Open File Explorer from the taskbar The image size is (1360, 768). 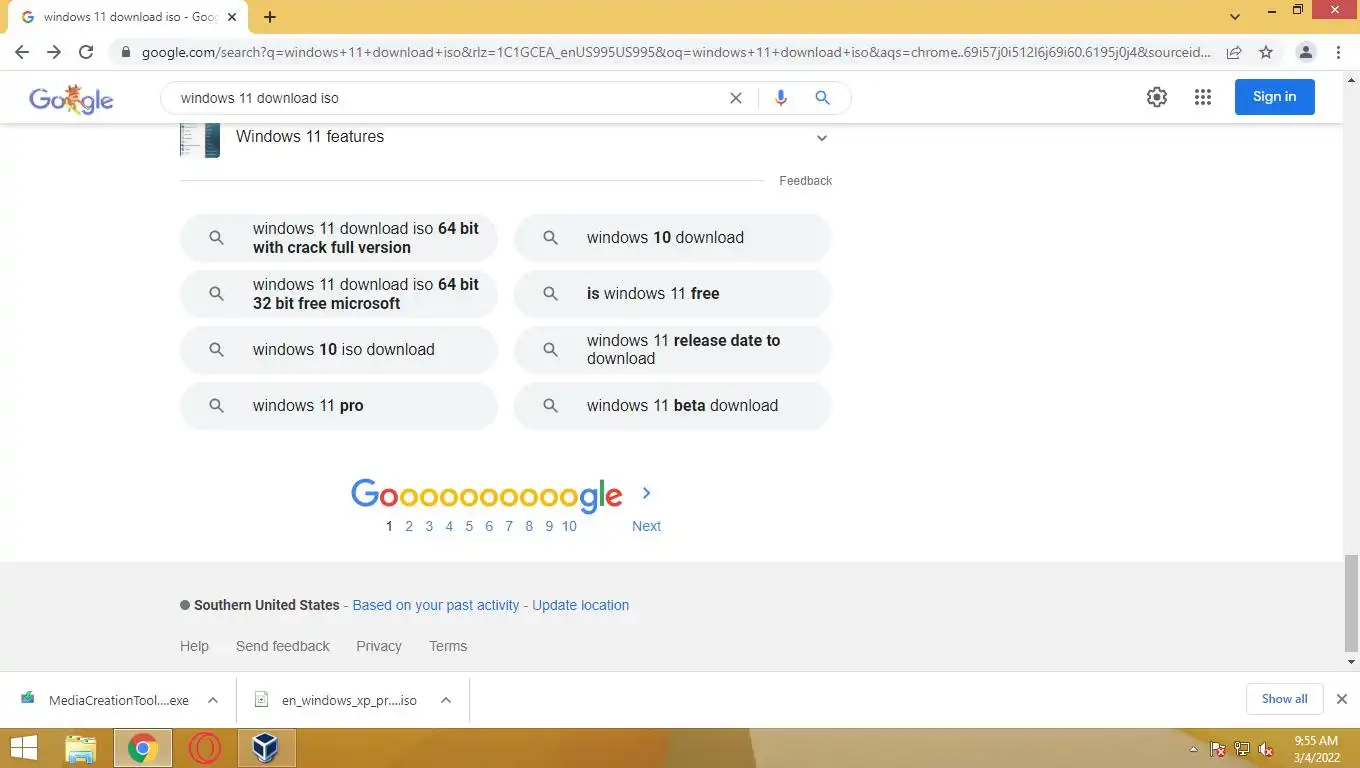81,748
